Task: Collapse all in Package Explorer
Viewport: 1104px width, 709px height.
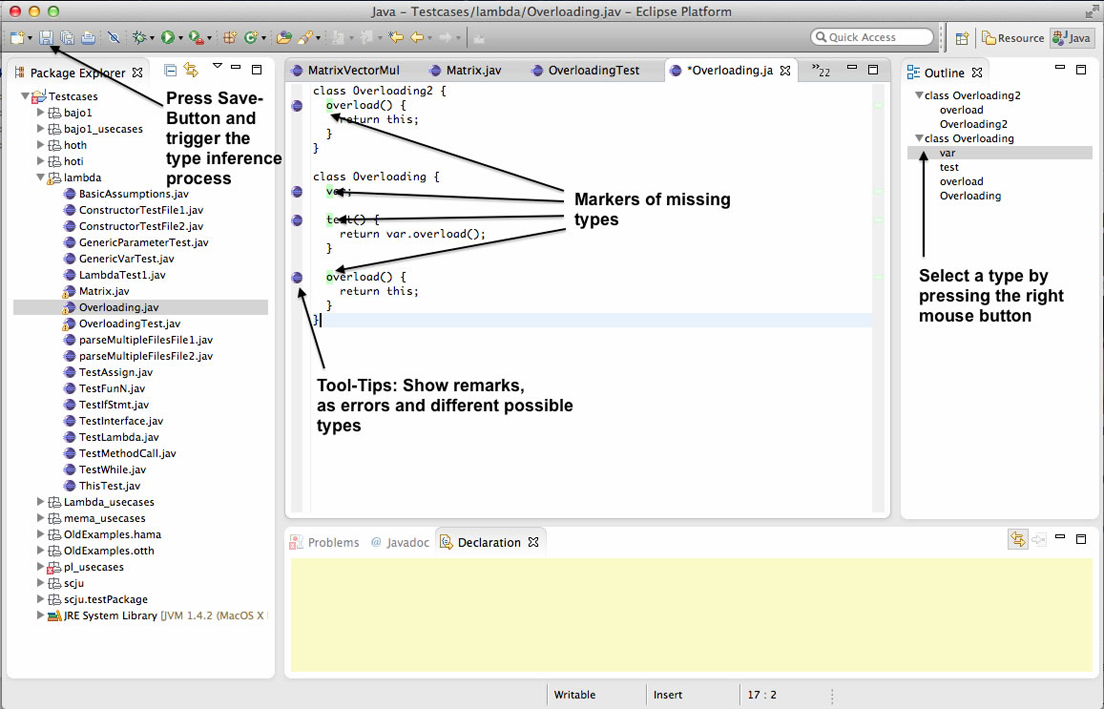Action: coord(170,71)
